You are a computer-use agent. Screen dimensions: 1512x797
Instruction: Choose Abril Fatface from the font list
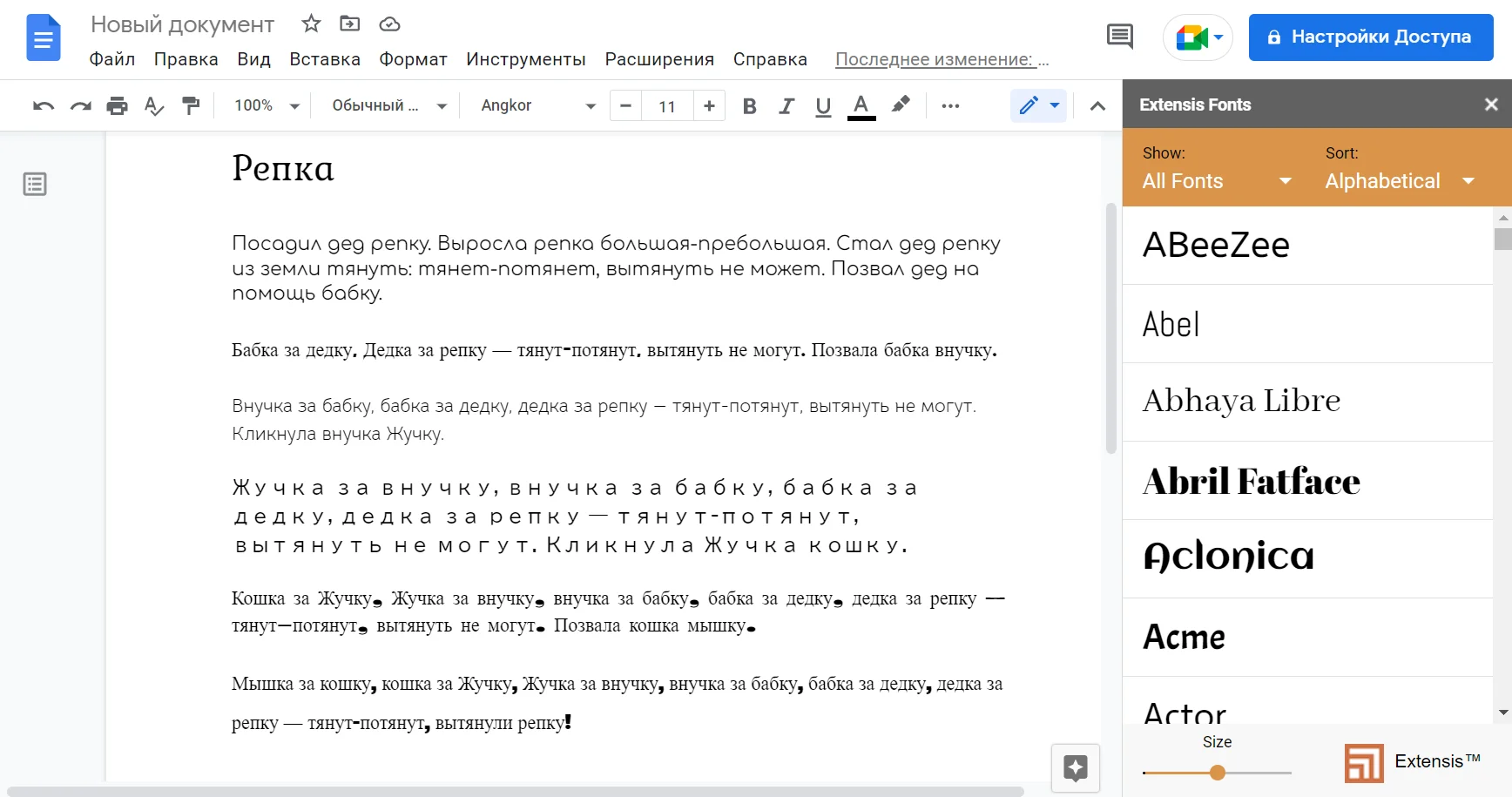pos(1251,481)
